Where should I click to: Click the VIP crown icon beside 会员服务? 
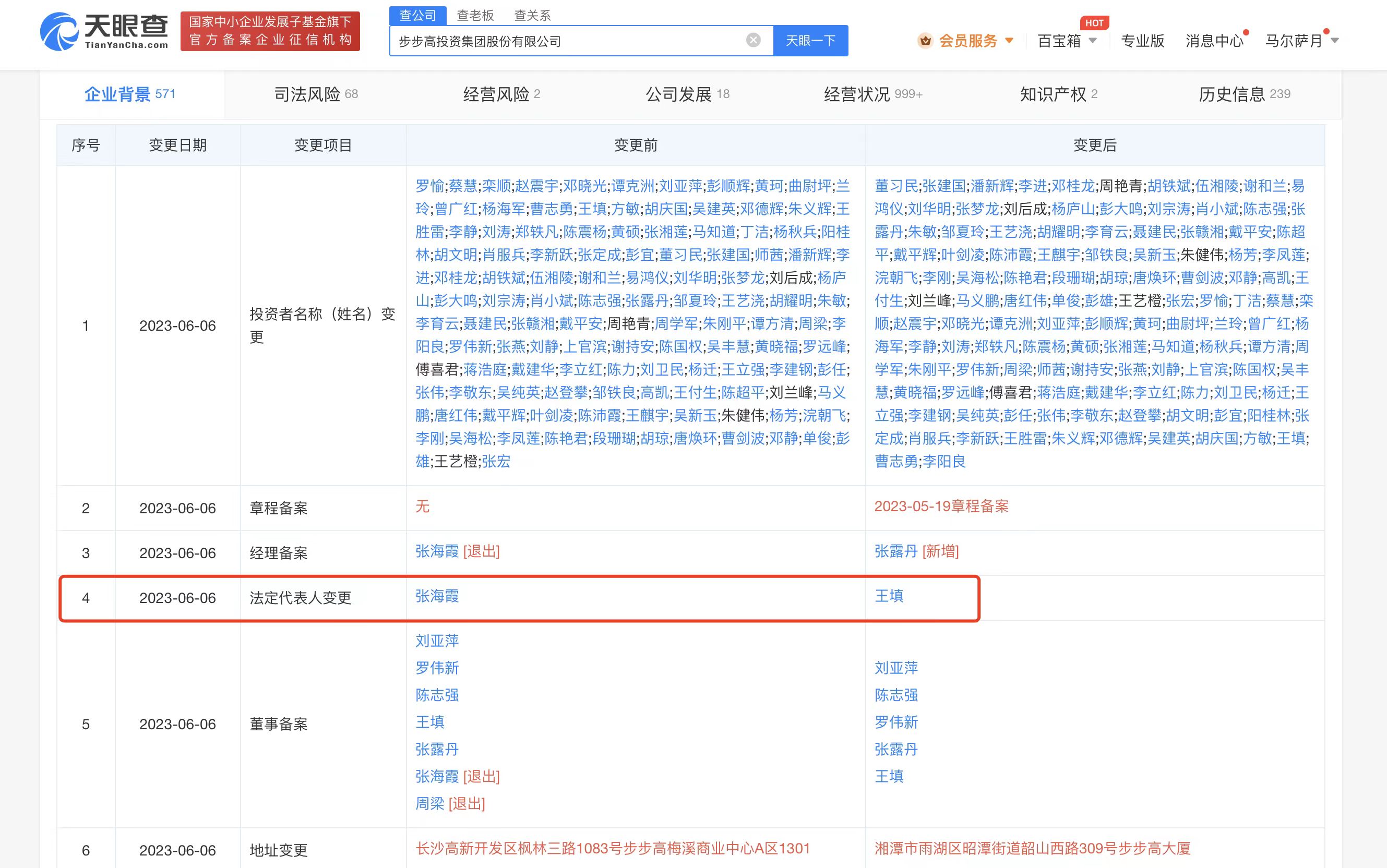click(925, 41)
